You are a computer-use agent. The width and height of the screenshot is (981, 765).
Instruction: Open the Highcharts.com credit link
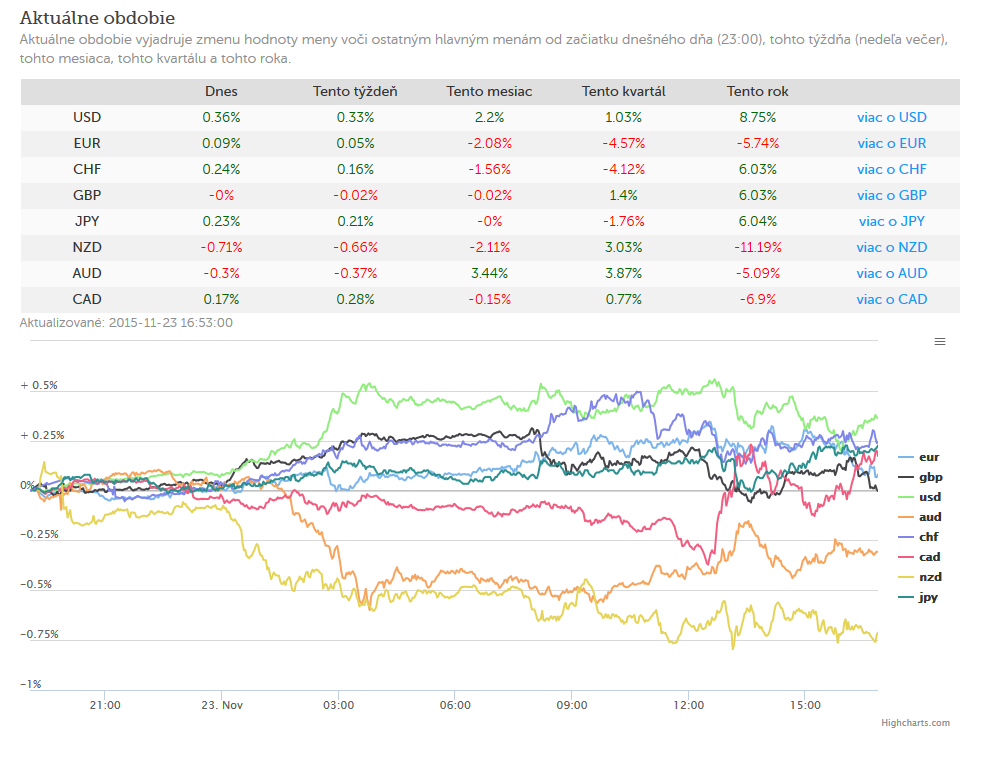tap(915, 723)
